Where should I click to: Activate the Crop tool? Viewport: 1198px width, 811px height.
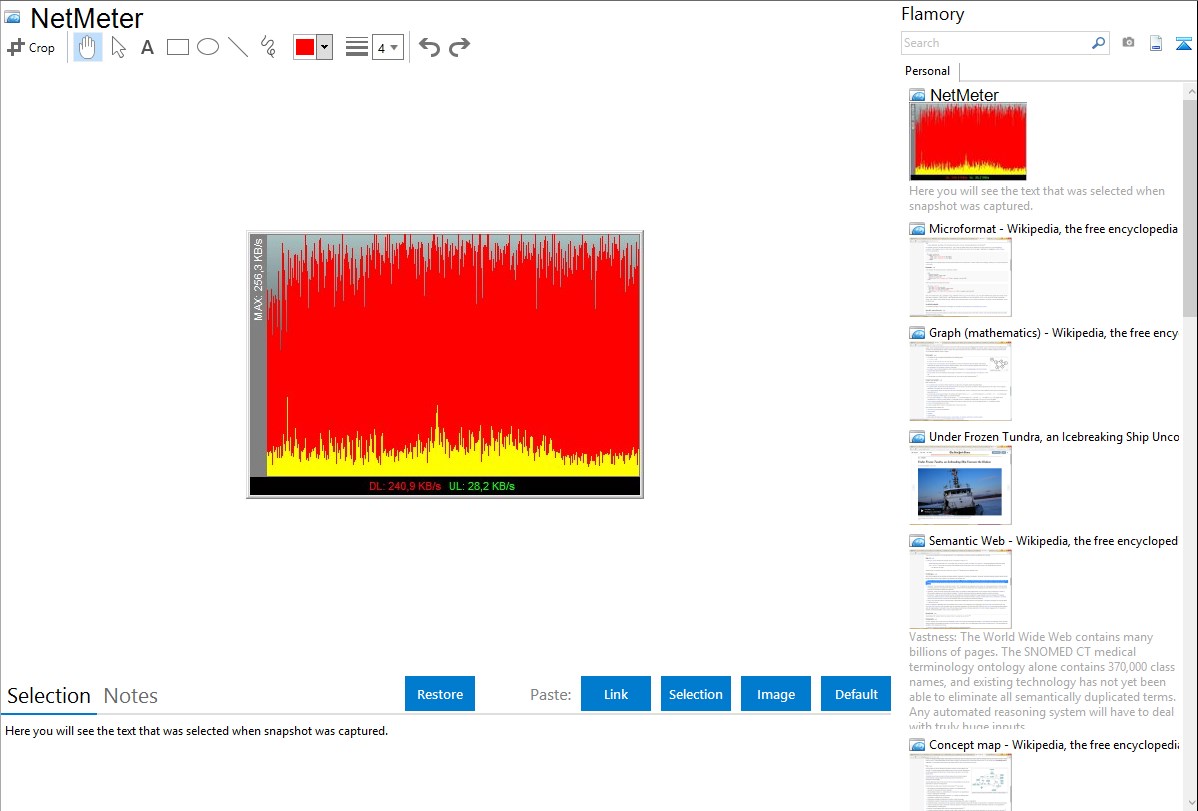31,47
